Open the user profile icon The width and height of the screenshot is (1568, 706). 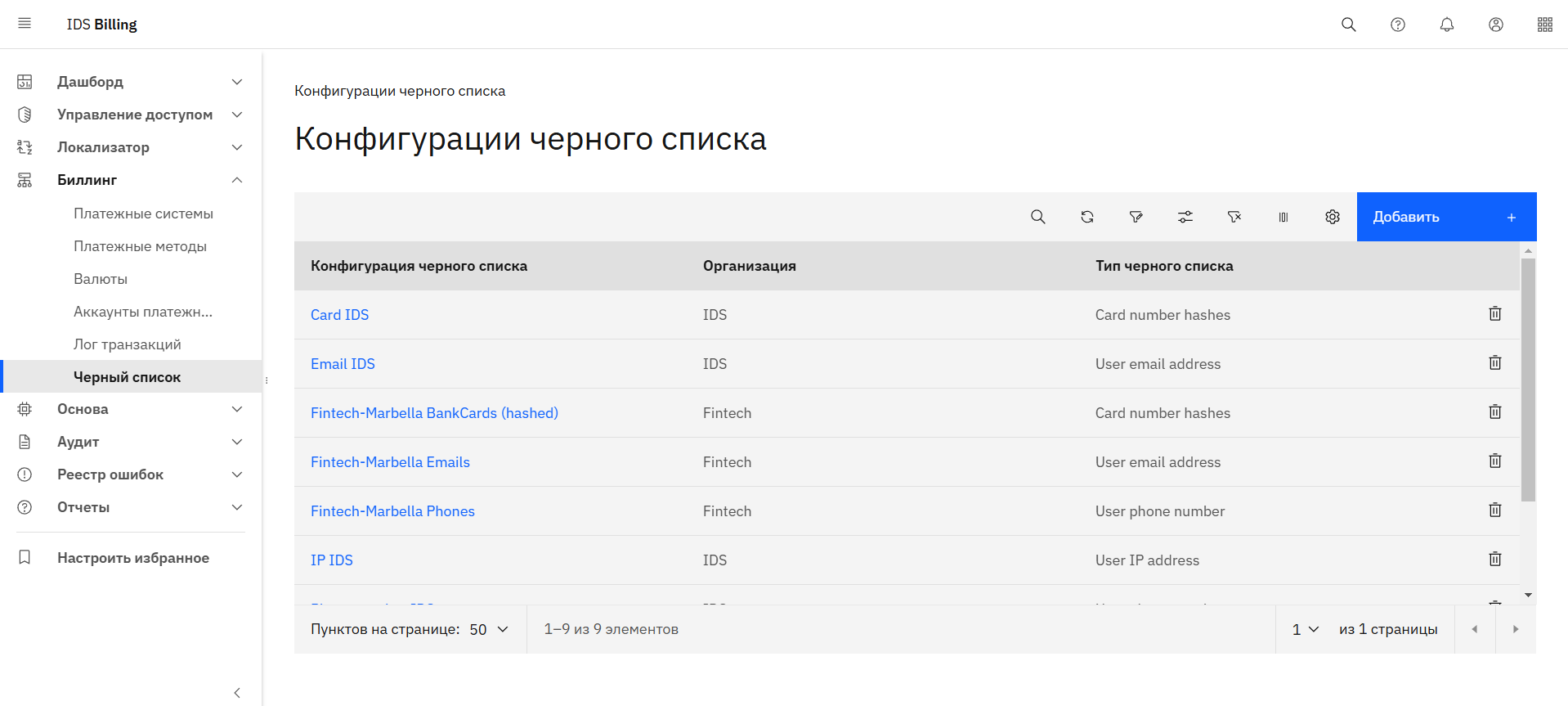pos(1495,25)
